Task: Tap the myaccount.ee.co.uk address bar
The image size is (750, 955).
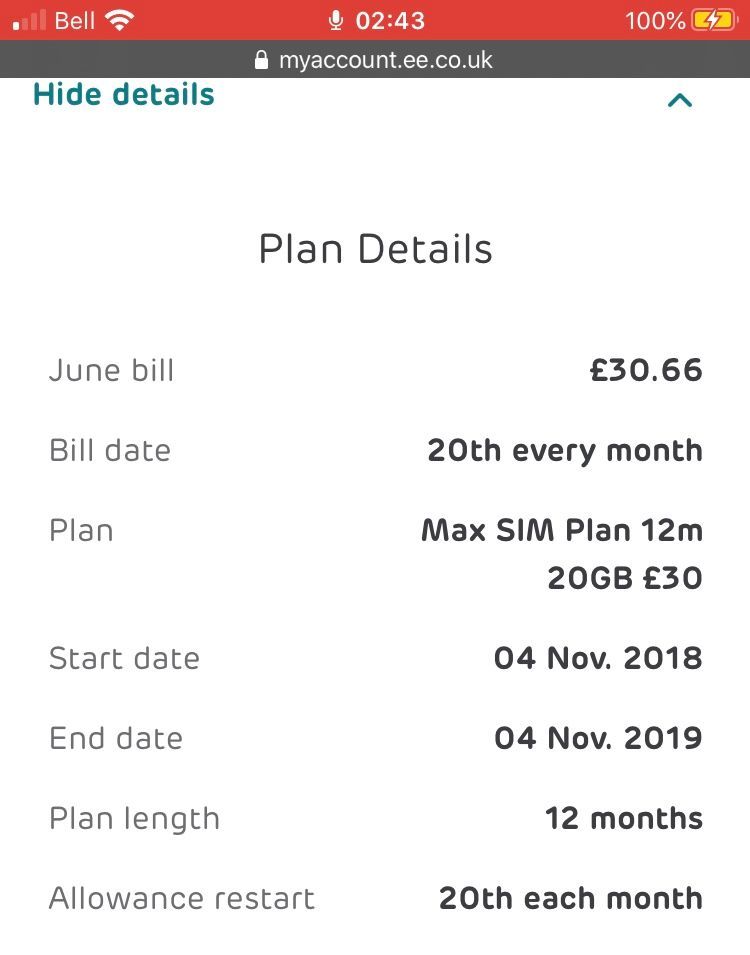Action: [385, 60]
